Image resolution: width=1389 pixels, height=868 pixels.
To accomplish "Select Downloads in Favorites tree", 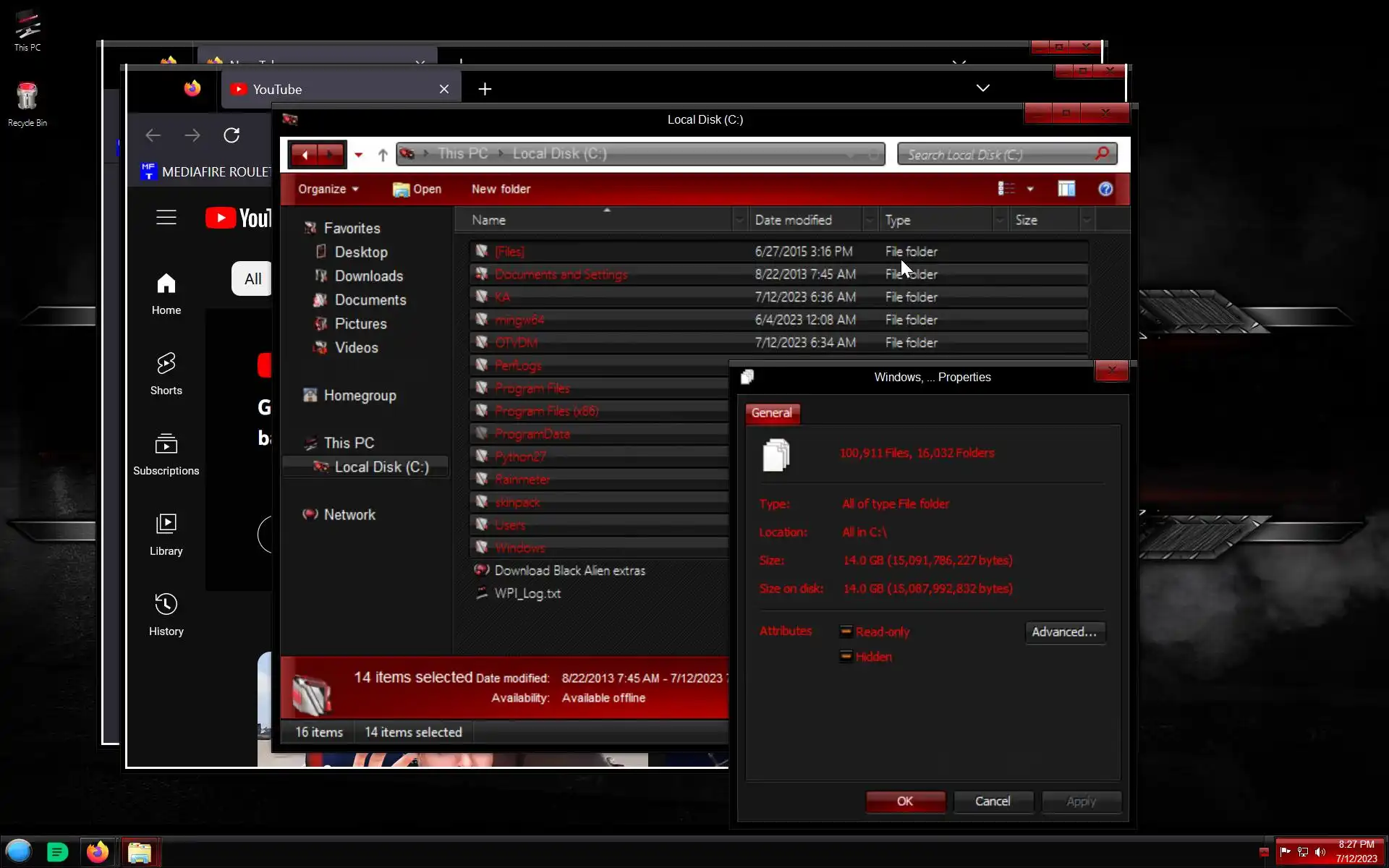I will click(x=368, y=276).
